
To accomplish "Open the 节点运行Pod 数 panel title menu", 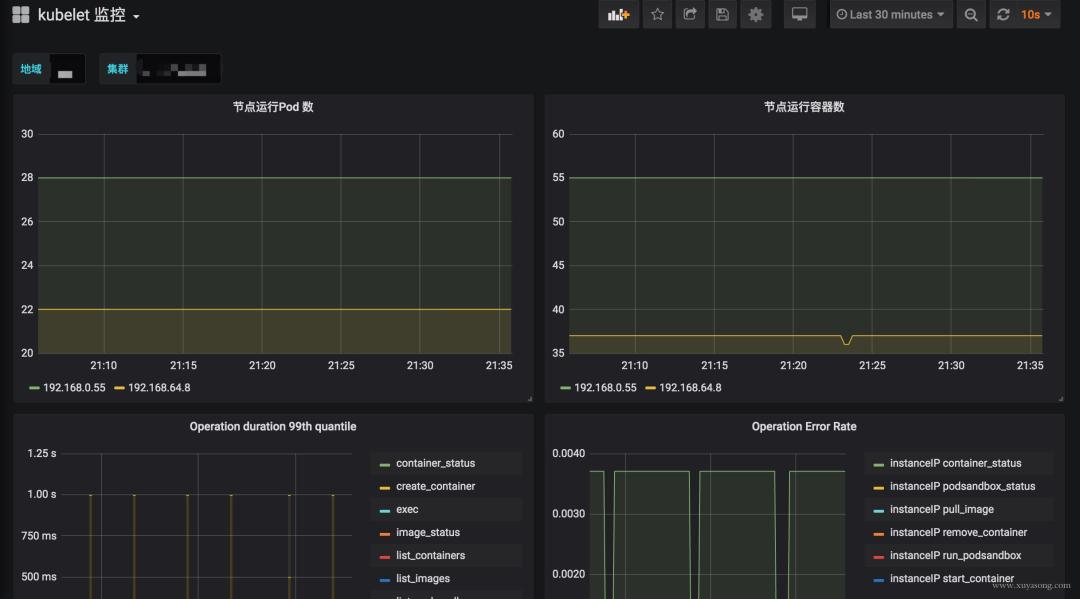I will [x=273, y=106].
